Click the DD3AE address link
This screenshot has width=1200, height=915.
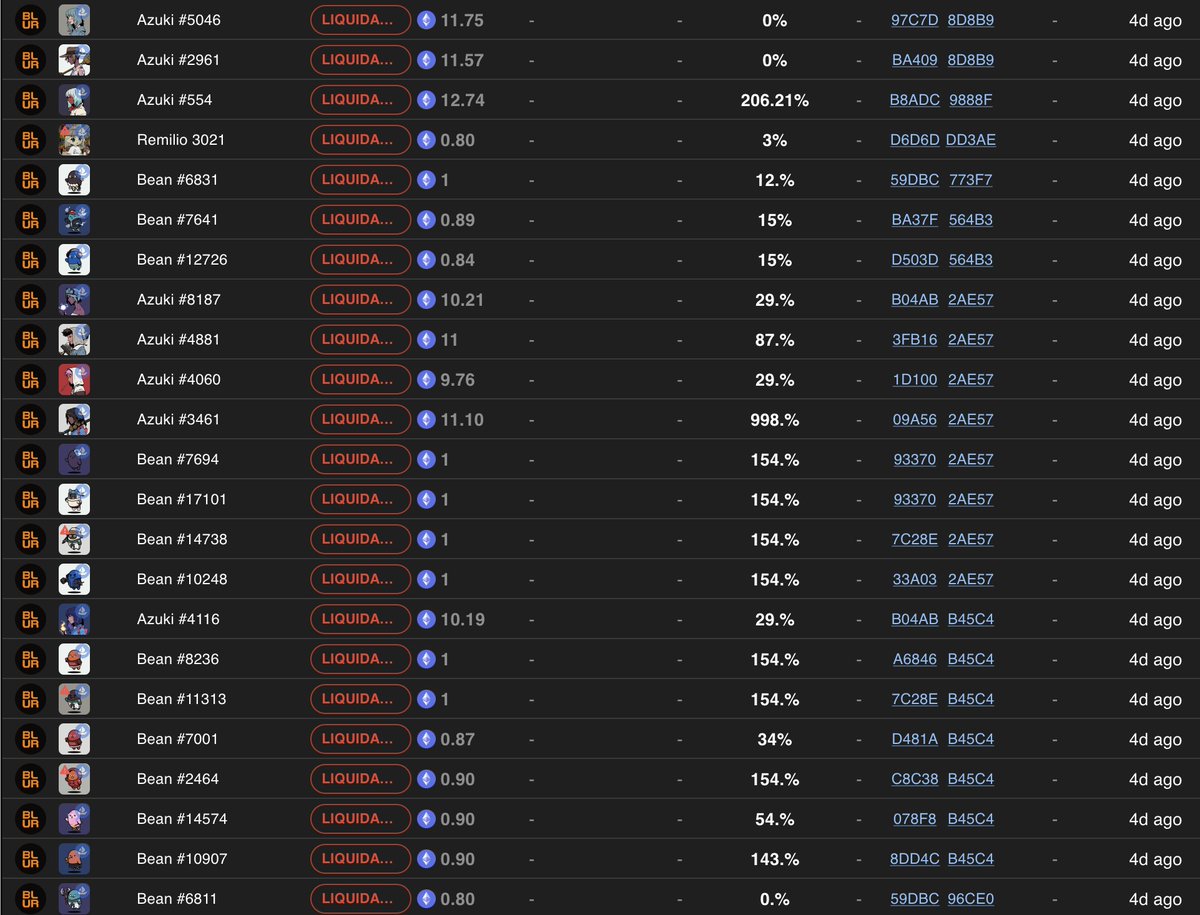tap(971, 140)
